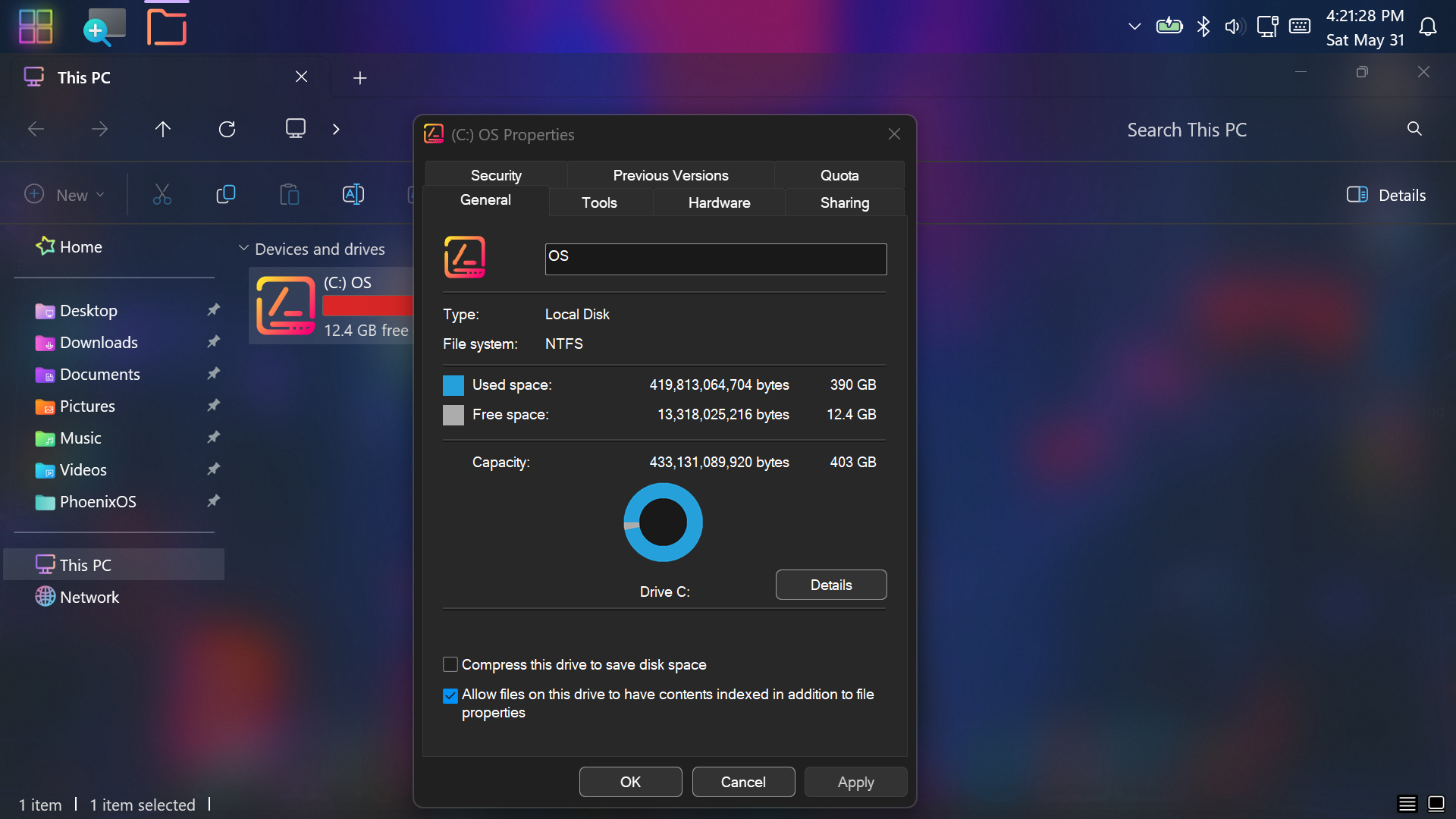Enable Compress this drive checkbox
This screenshot has width=1456, height=819.
pos(450,664)
